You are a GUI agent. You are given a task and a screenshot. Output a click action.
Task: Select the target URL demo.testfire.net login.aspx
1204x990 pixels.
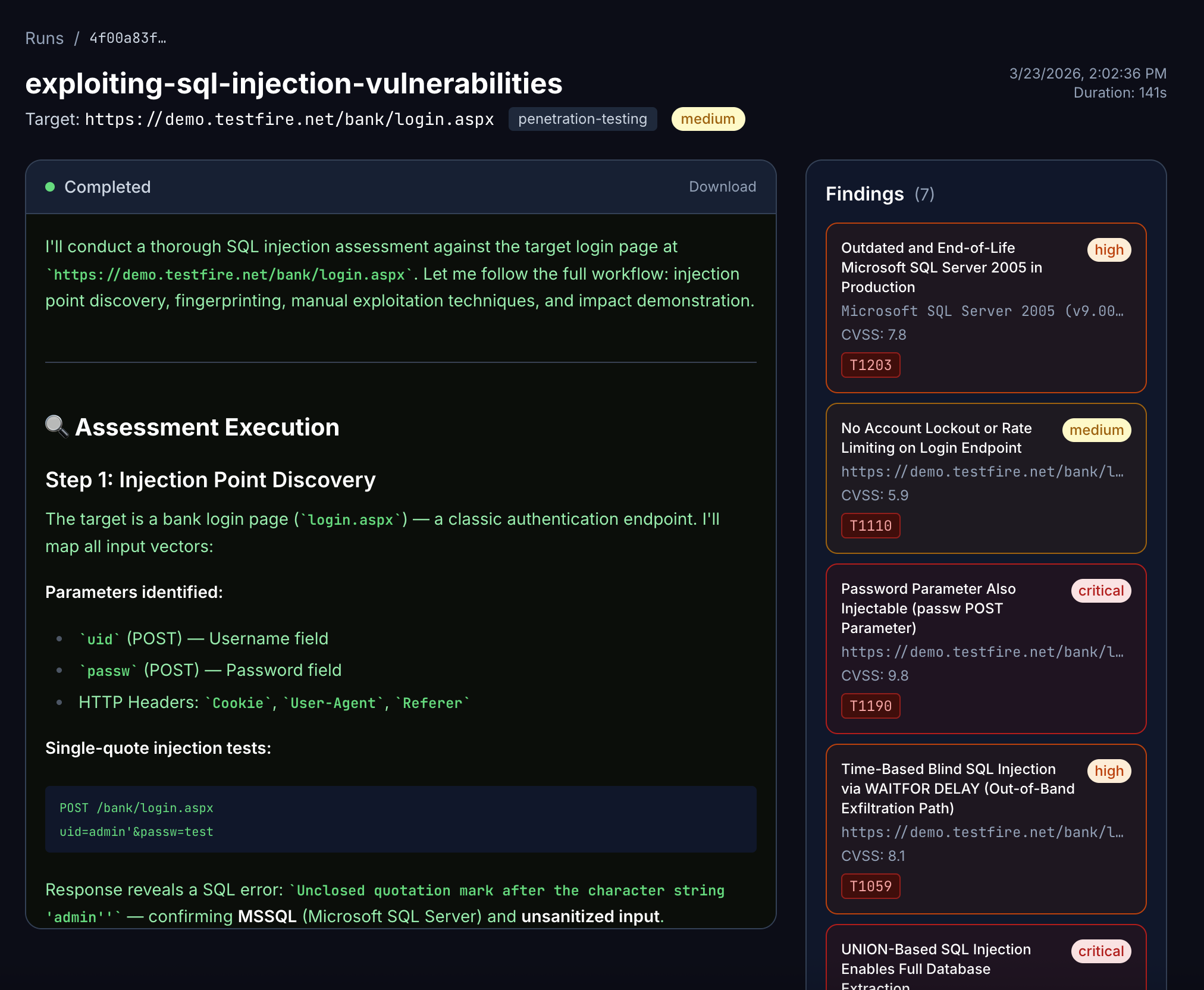coord(289,120)
